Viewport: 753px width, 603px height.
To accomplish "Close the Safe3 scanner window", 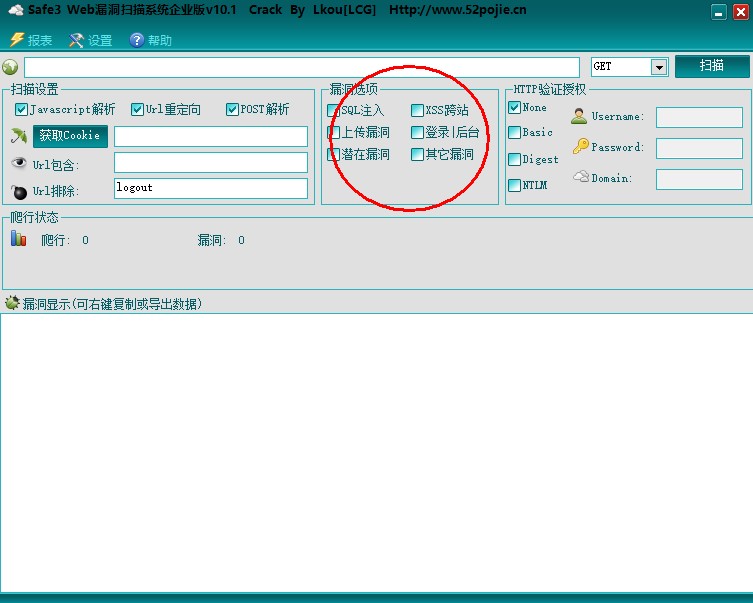I will tap(741, 12).
